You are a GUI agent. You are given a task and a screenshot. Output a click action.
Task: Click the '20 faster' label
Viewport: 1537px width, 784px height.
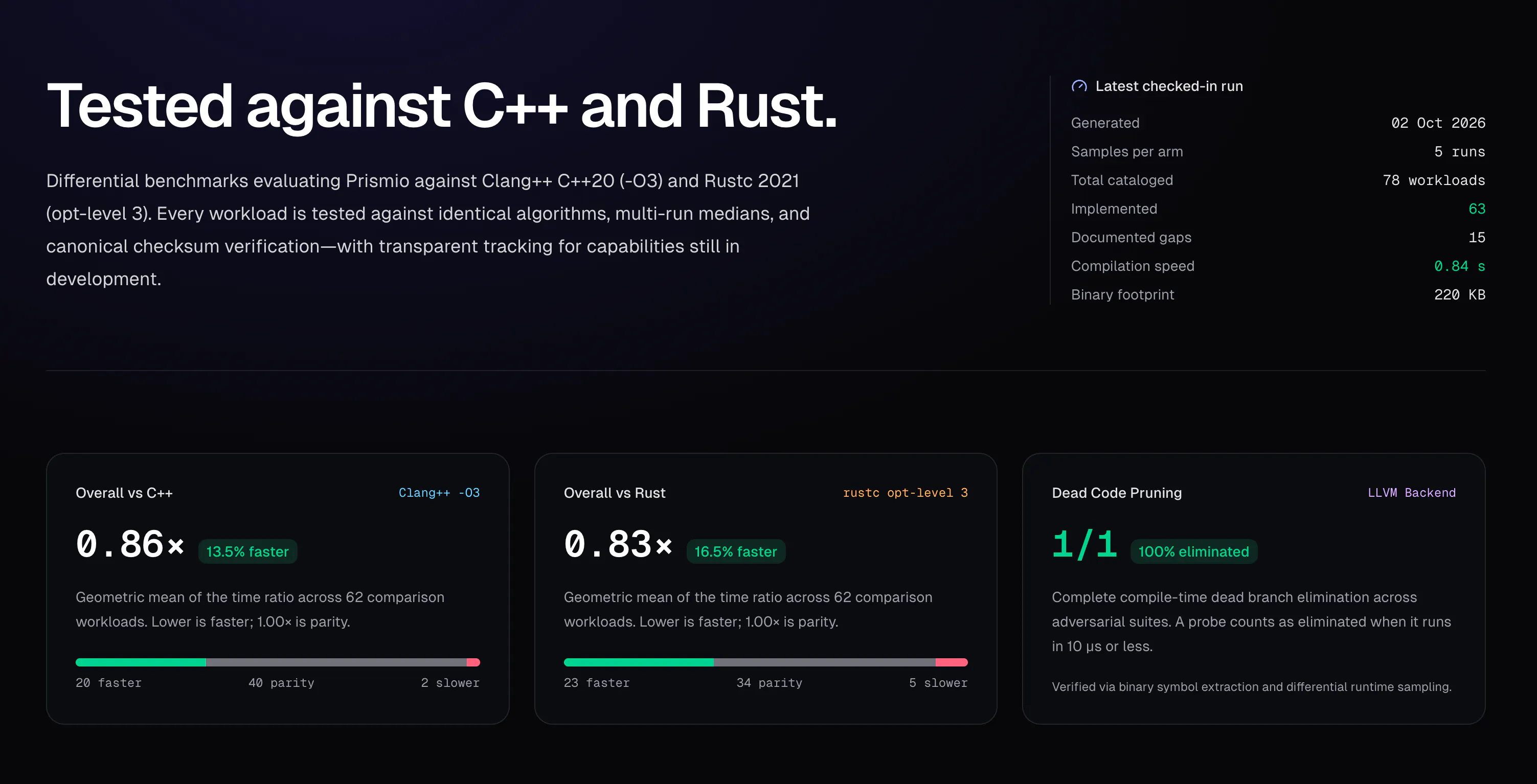point(108,683)
